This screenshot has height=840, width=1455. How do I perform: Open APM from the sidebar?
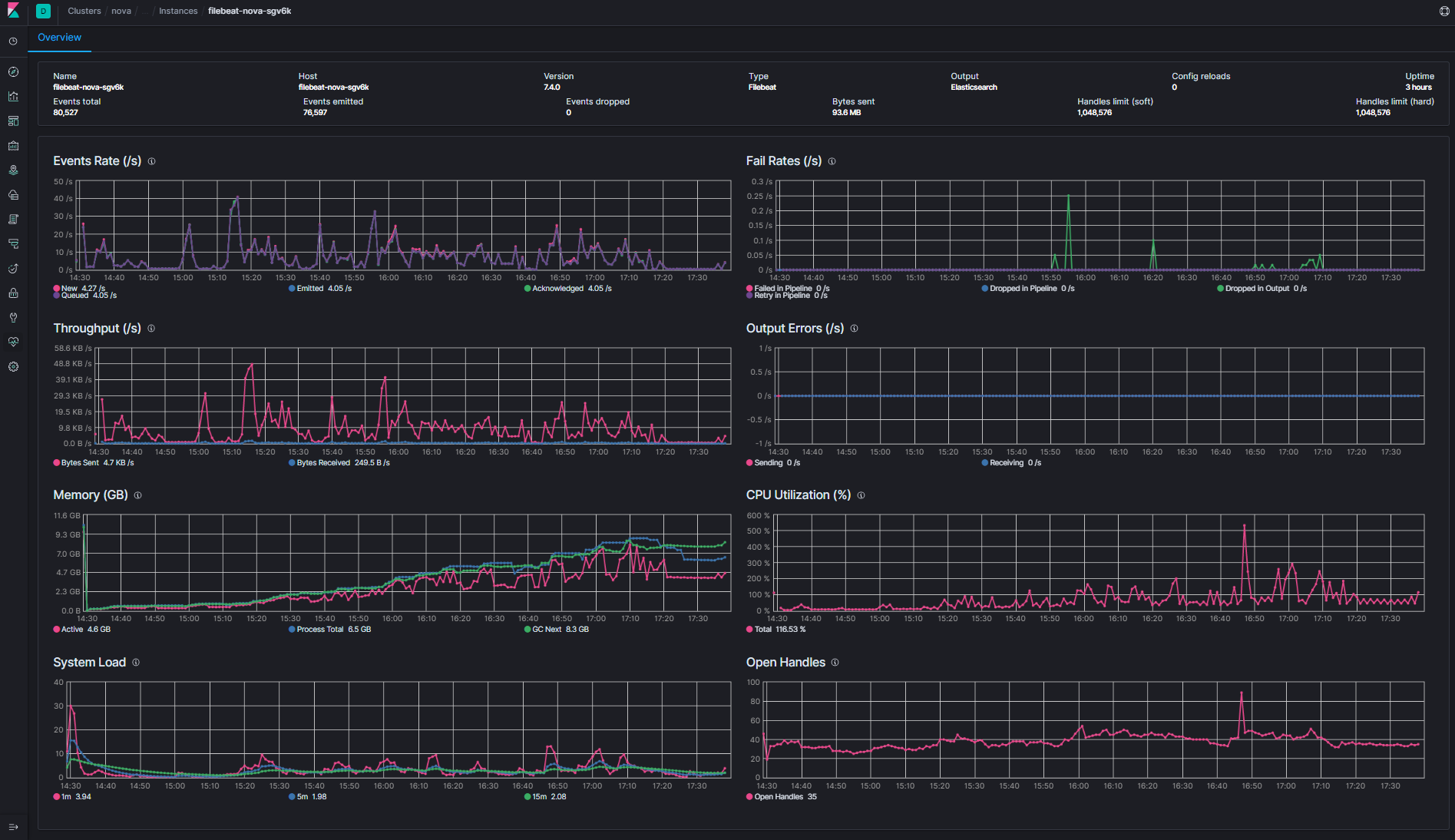(x=13, y=244)
